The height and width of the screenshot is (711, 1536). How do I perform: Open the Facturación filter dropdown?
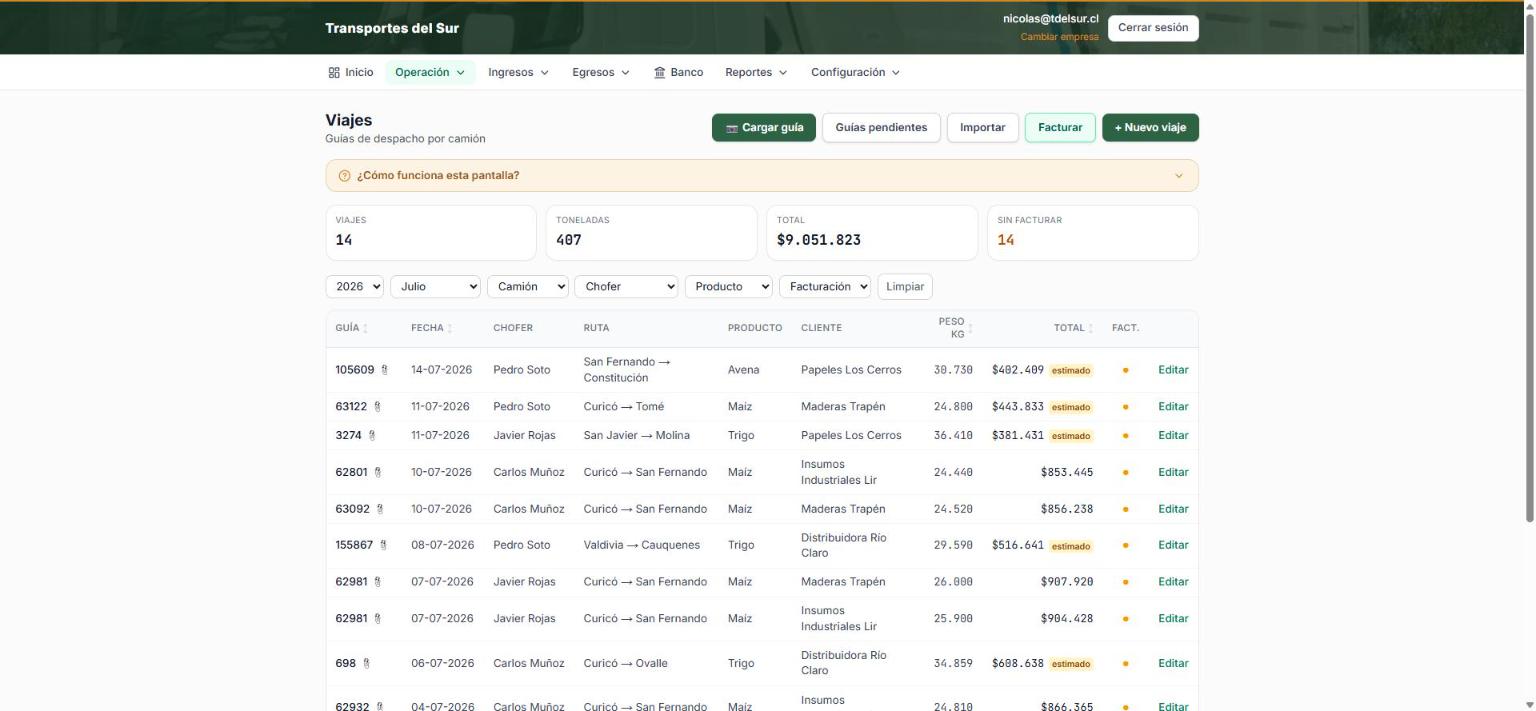pyautogui.click(x=825, y=287)
